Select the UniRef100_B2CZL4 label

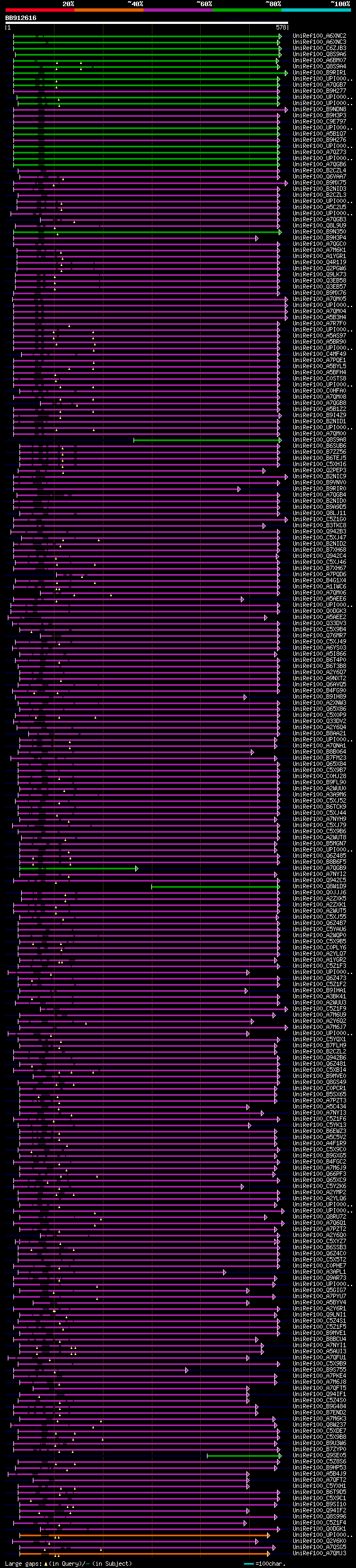coord(319,170)
